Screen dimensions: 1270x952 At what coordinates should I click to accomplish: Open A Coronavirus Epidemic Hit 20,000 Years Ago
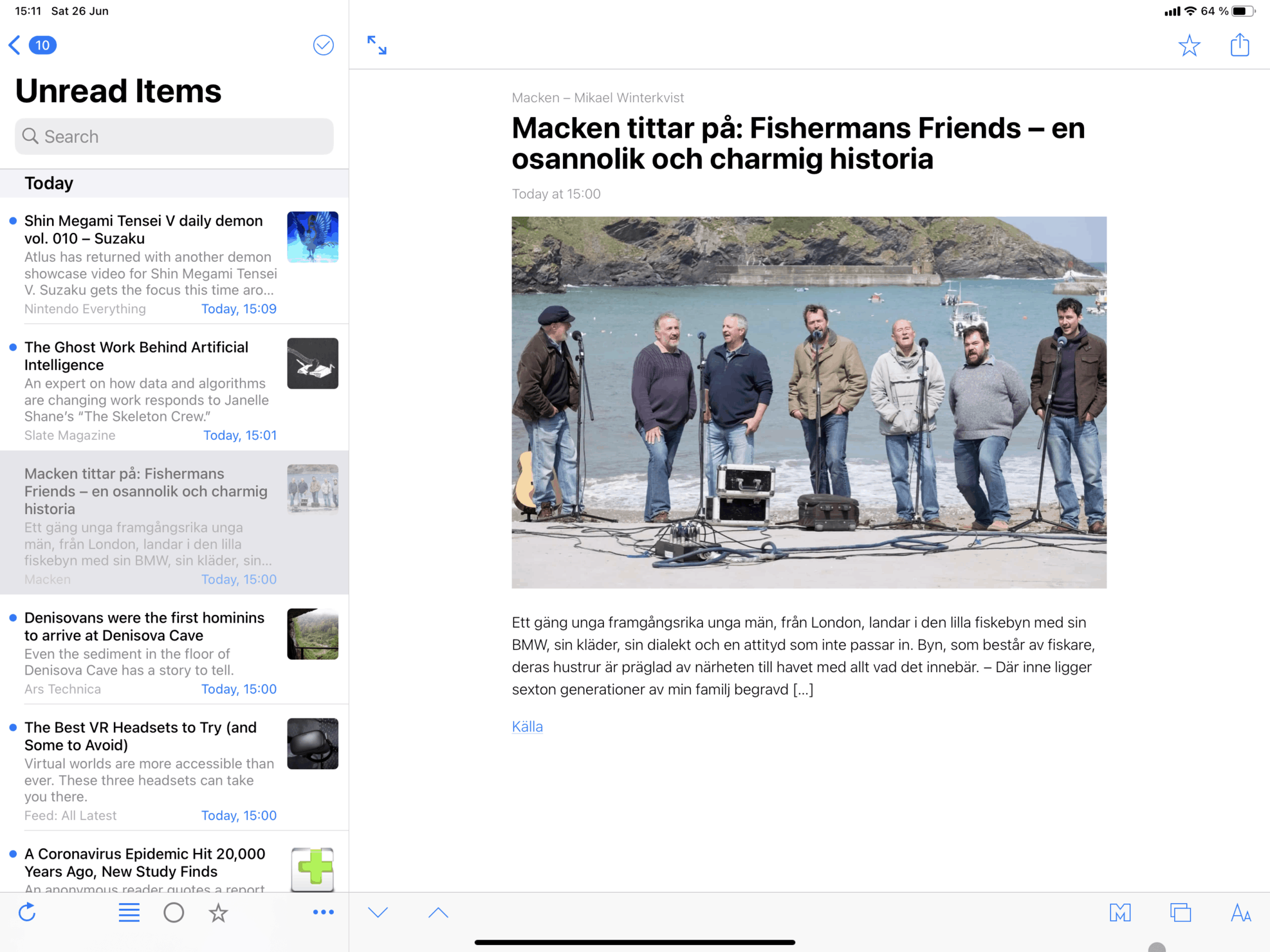pyautogui.click(x=174, y=862)
